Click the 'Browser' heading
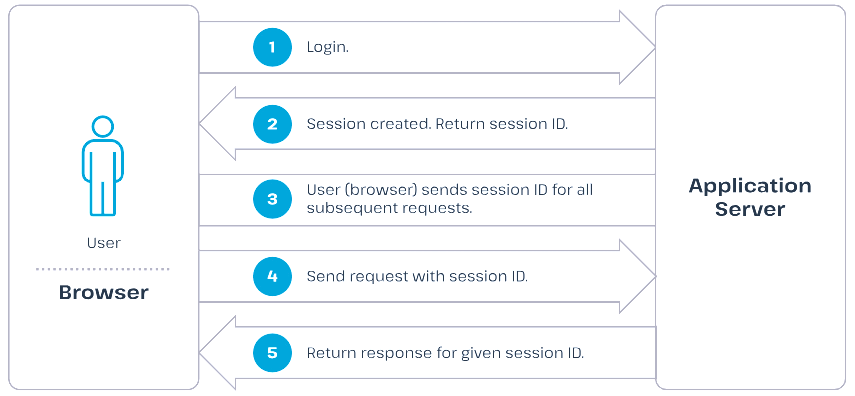 pyautogui.click(x=104, y=292)
